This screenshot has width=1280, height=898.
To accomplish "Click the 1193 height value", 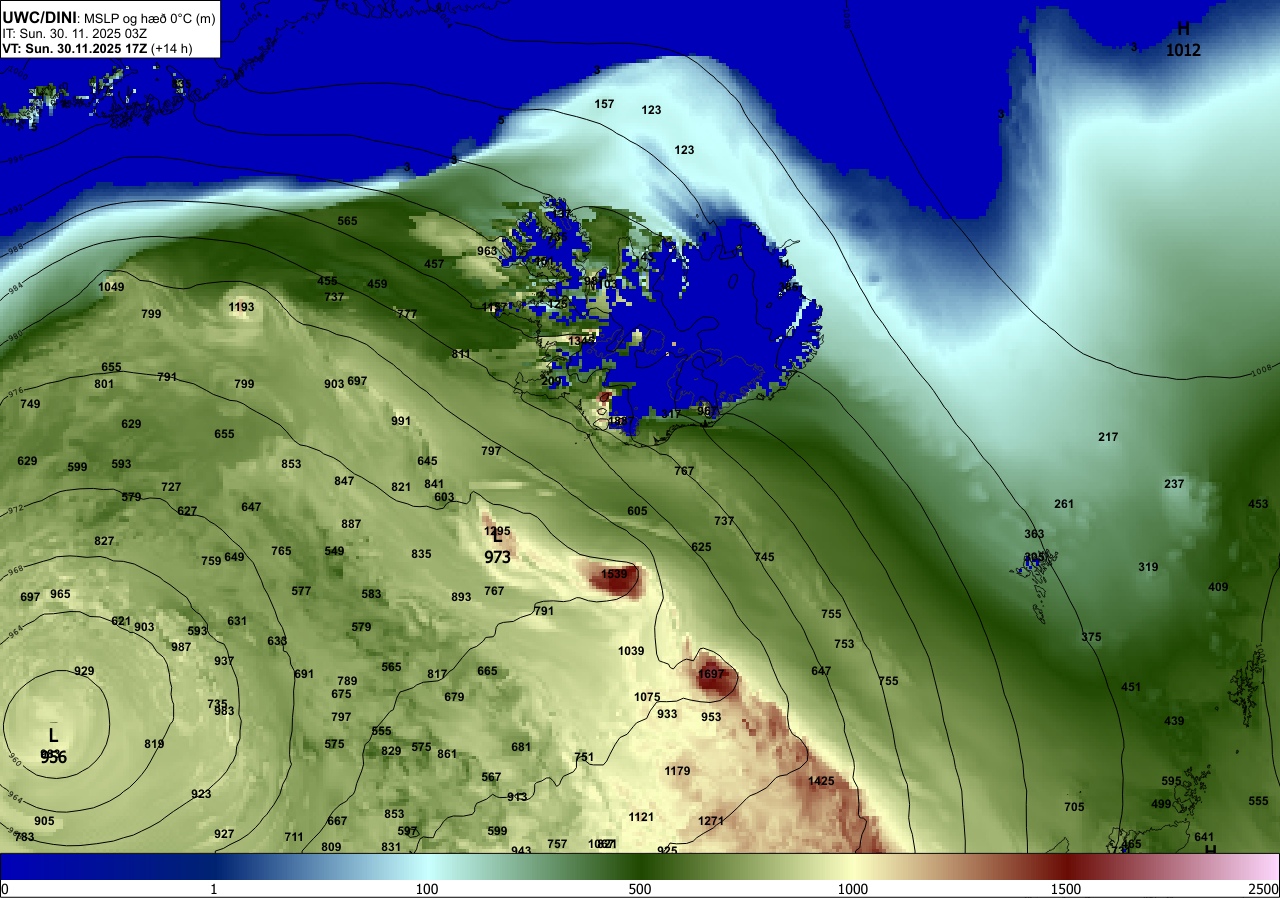I will click(241, 307).
